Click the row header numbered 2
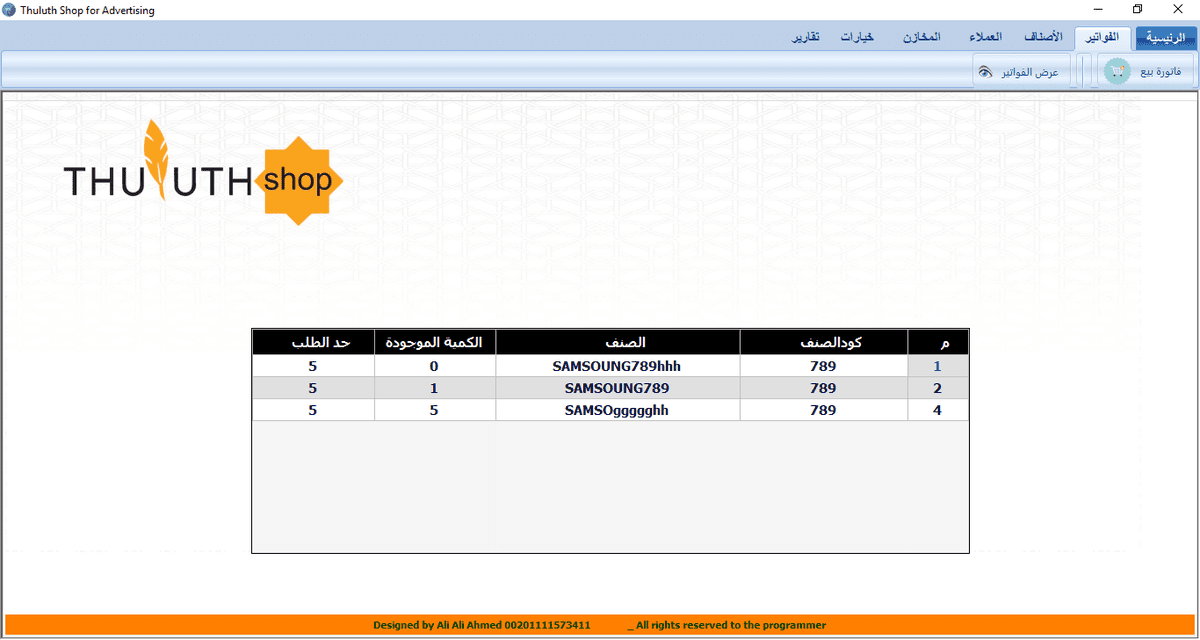The image size is (1200, 640). pos(937,388)
